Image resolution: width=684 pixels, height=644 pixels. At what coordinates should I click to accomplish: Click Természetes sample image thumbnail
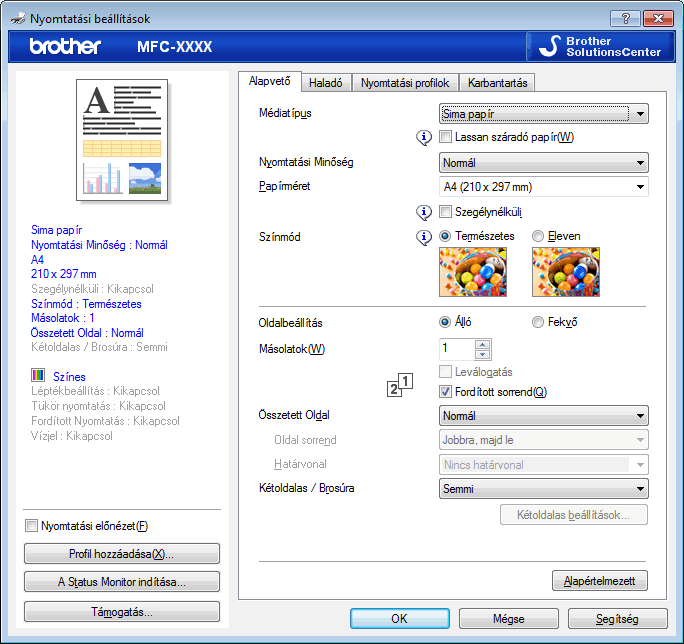pos(473,272)
